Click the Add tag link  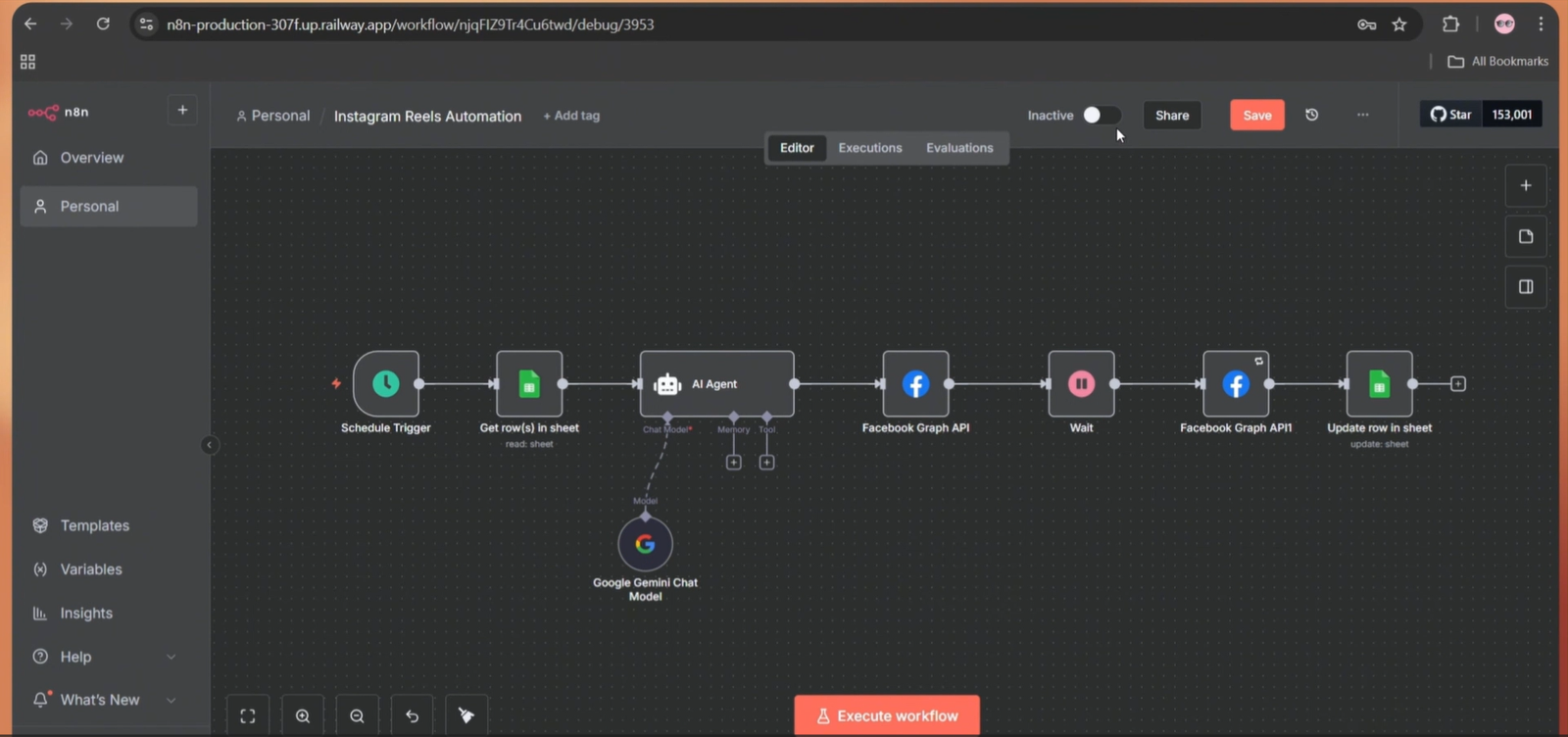571,116
